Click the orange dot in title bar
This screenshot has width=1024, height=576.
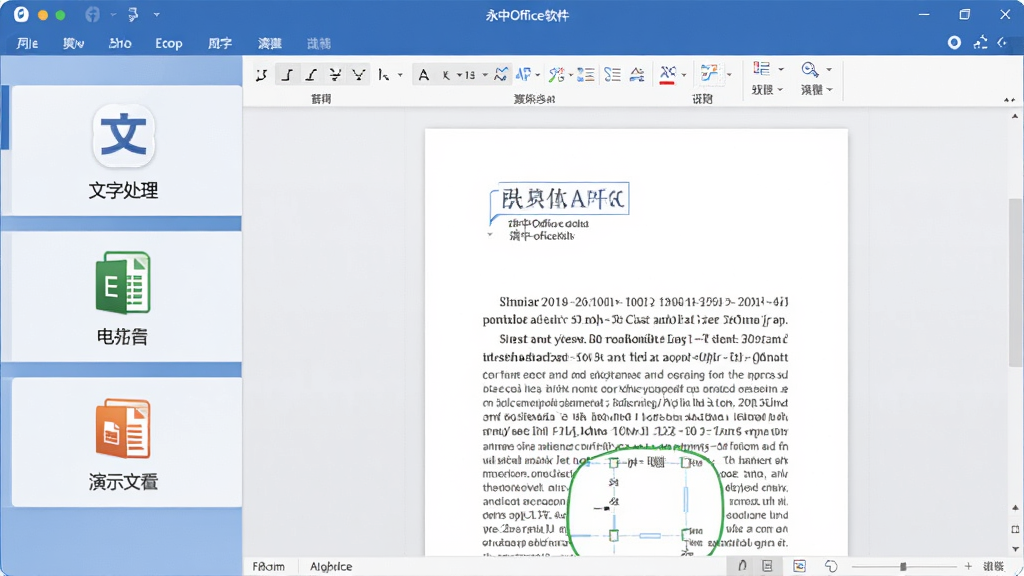point(42,14)
